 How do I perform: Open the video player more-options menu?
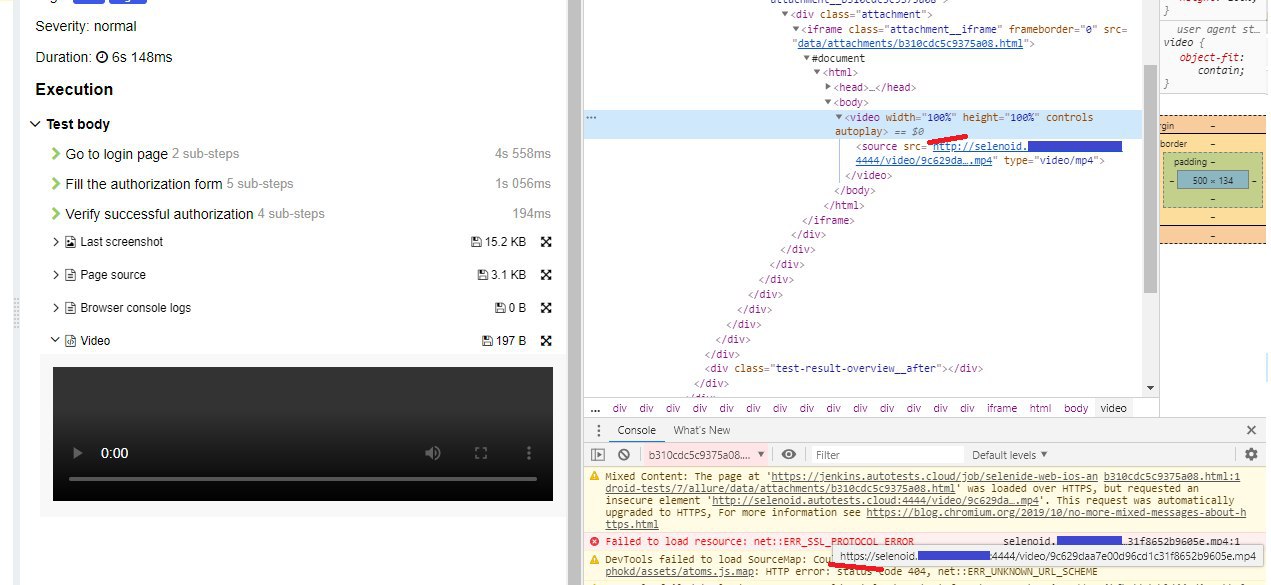529,453
